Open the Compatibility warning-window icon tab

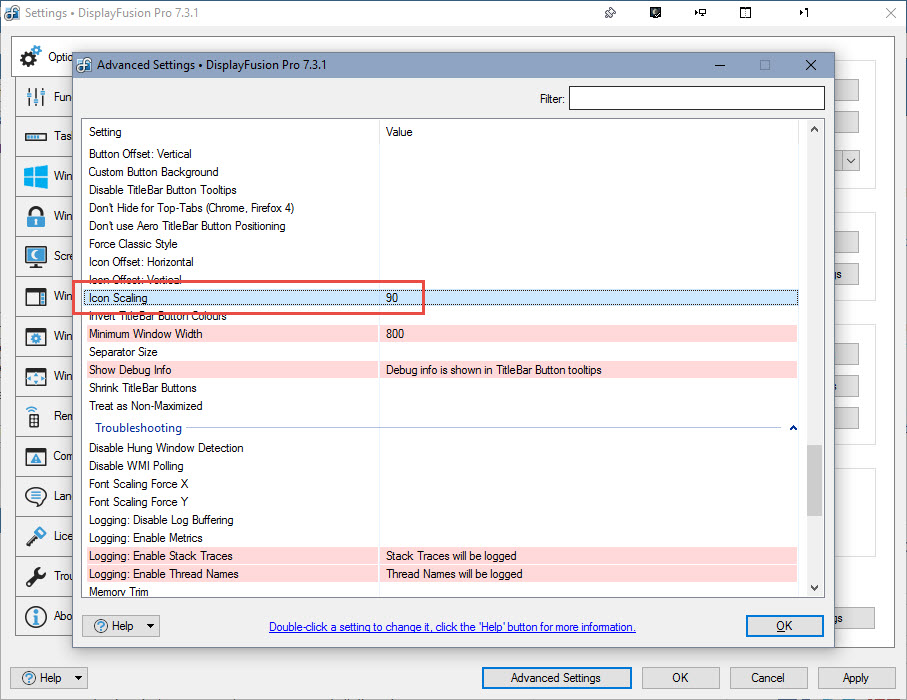click(36, 456)
